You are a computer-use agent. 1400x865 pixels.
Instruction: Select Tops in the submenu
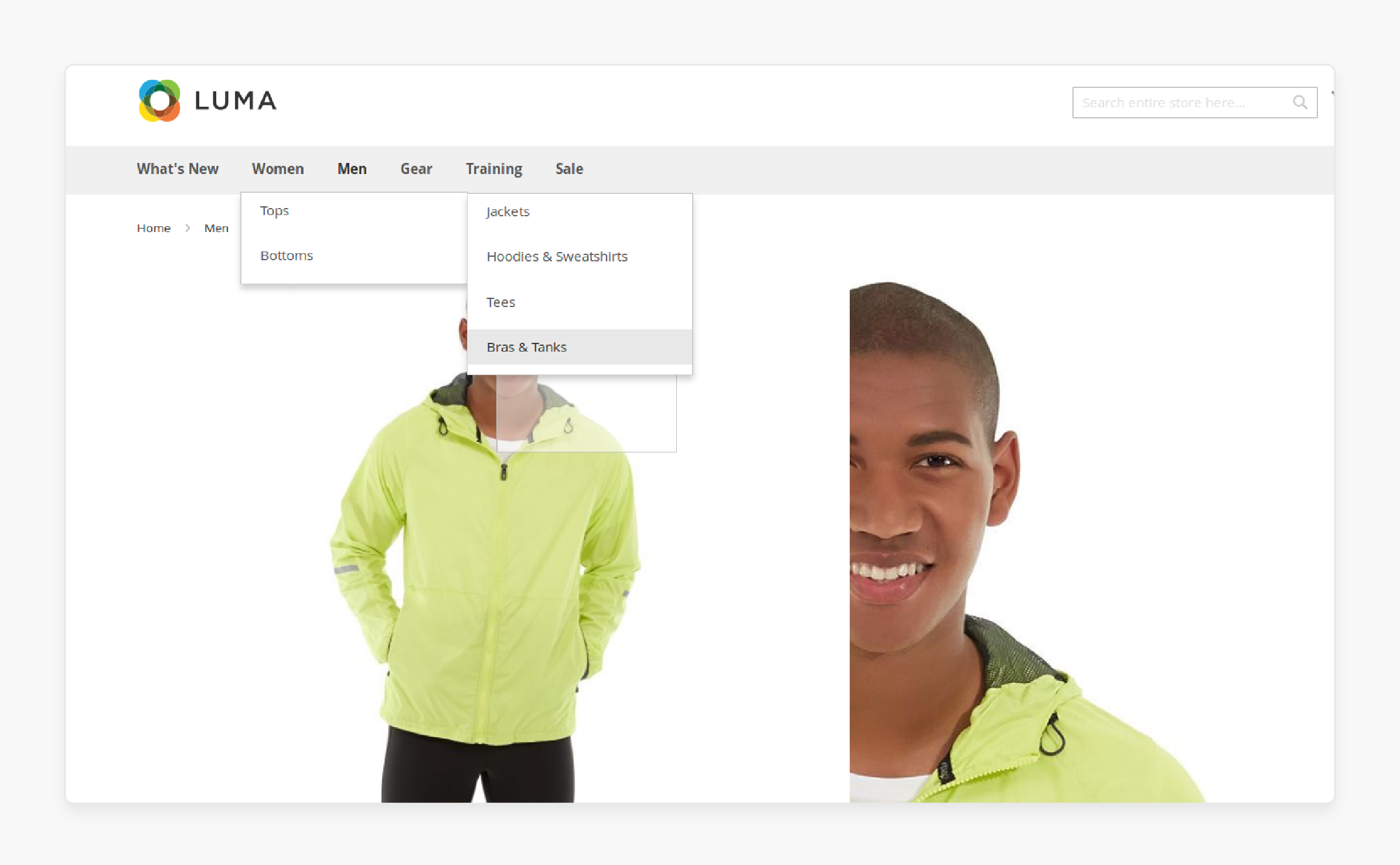pyautogui.click(x=354, y=211)
